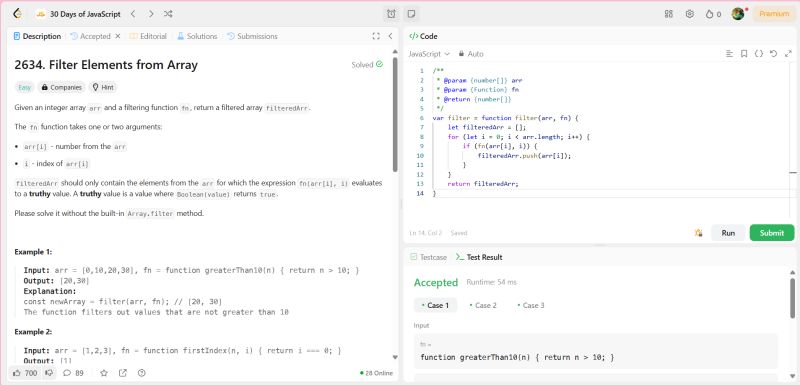800x385 pixels.
Task: Pick a random question with shuffle icon
Action: [168, 14]
